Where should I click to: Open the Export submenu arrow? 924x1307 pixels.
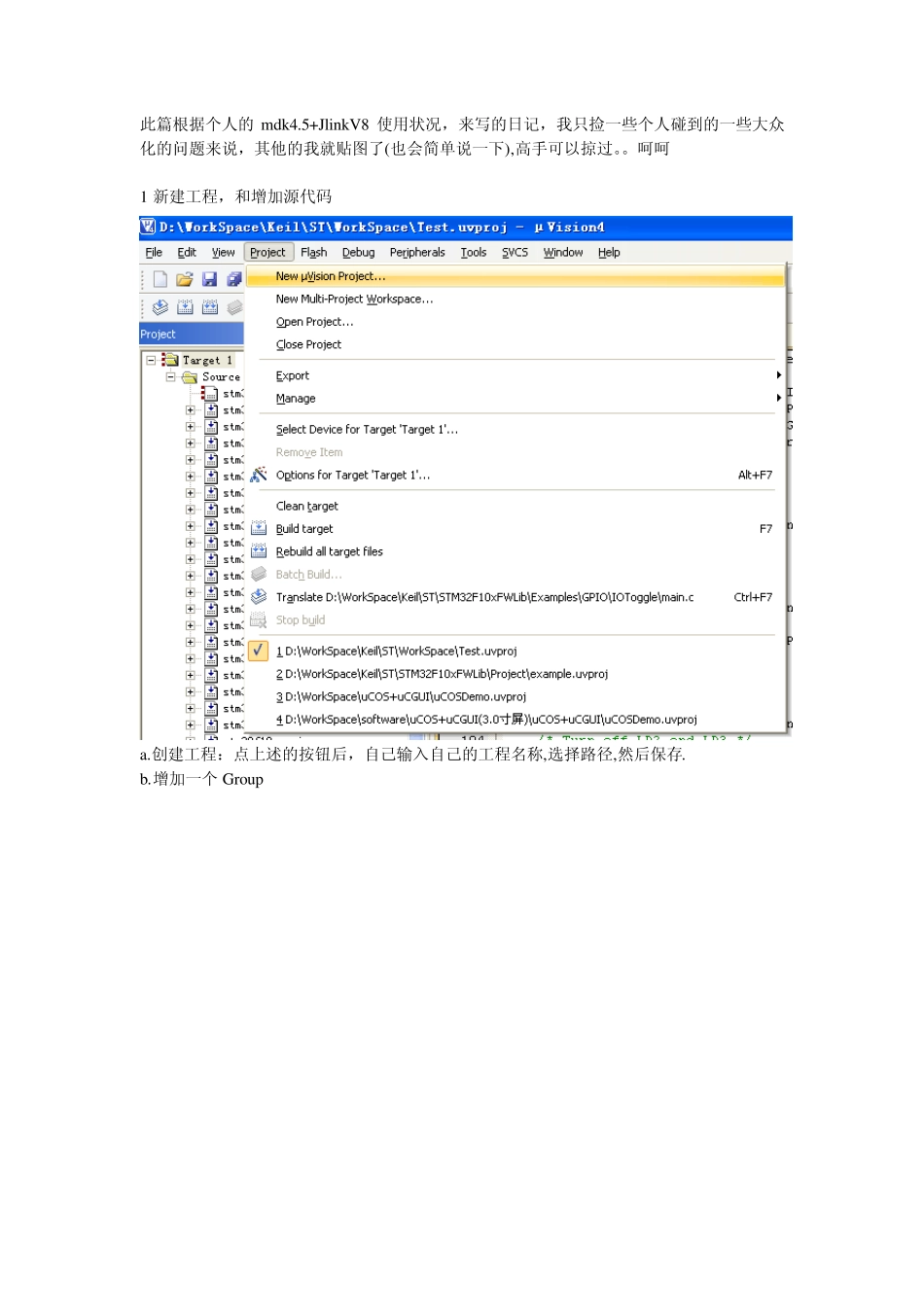click(x=778, y=375)
